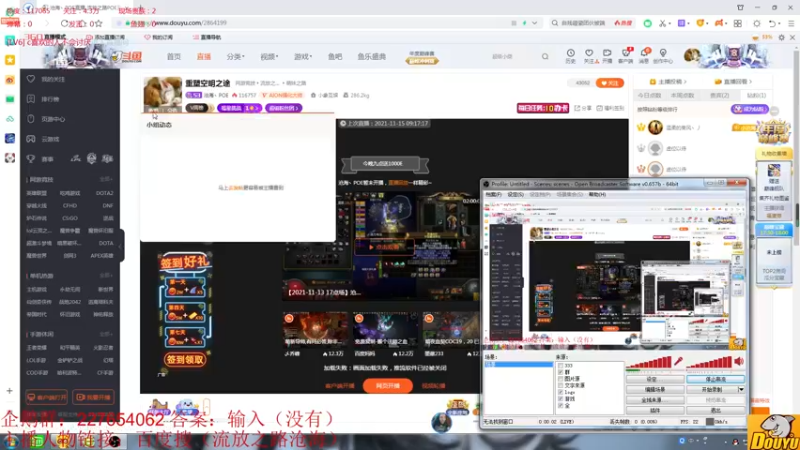Open 消息 bell icon with badge
The height and width of the screenshot is (450, 800).
pos(644,53)
